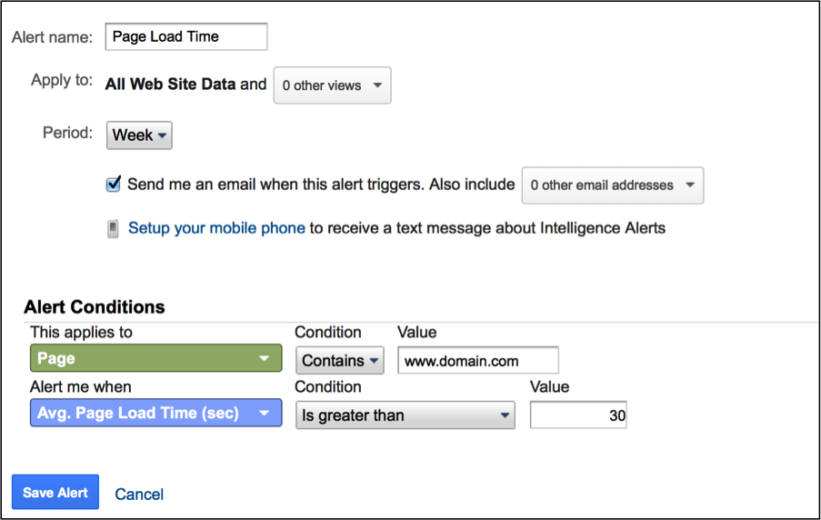821x520 pixels.
Task: Toggle the email notification checkbox
Action: 113,184
